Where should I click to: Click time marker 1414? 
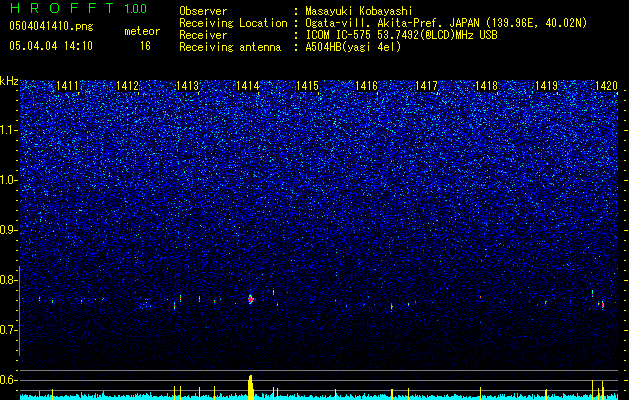click(247, 86)
